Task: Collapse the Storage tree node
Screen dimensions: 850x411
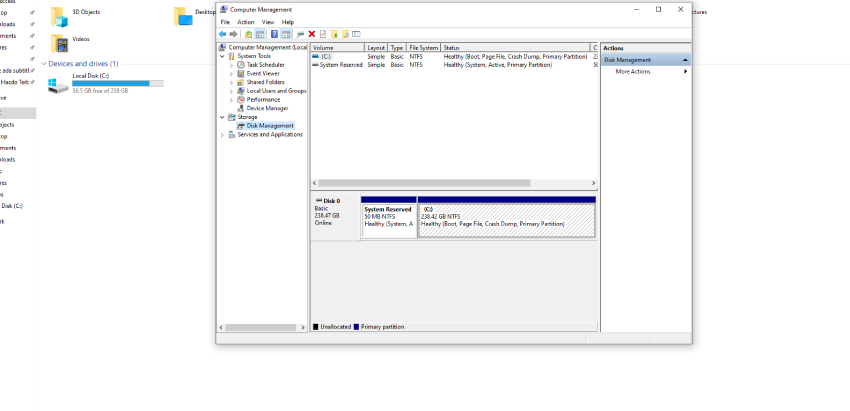Action: tap(222, 117)
